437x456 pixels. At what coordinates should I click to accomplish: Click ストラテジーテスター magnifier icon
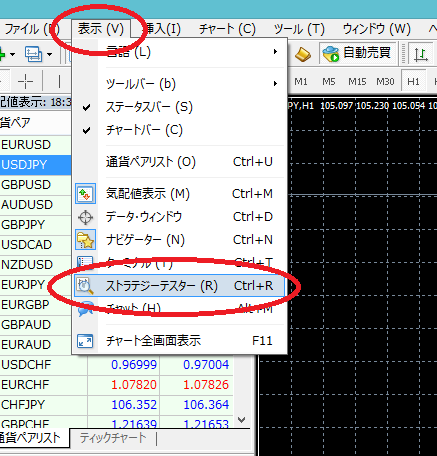point(85,286)
